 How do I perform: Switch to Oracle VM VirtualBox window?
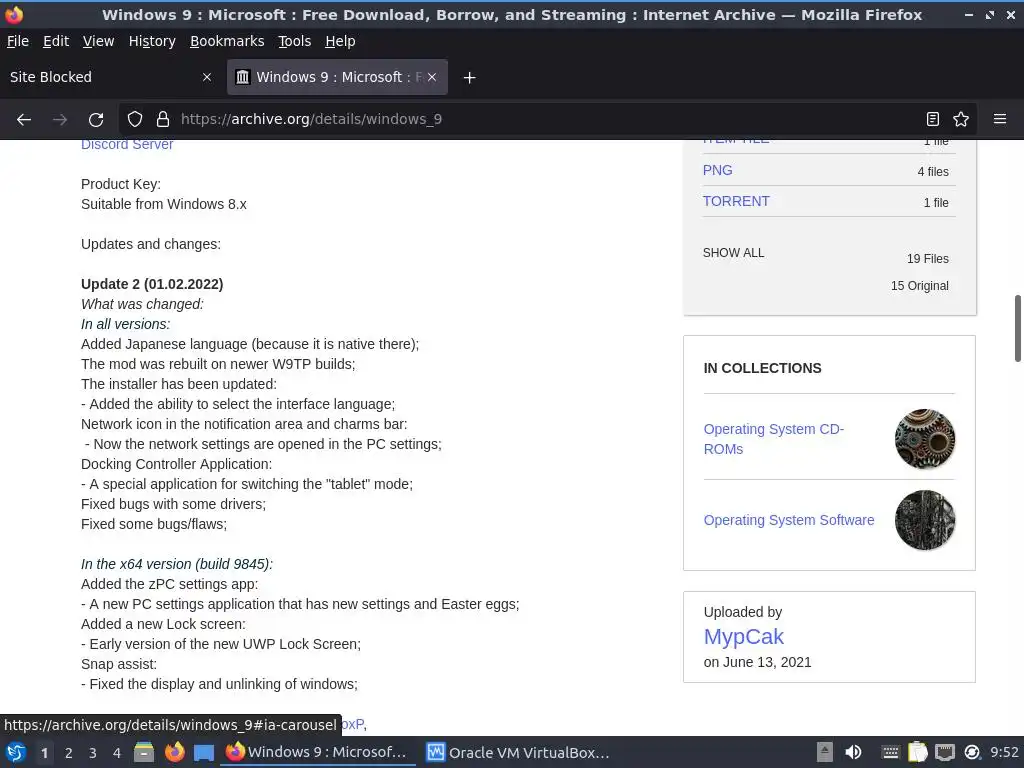point(518,752)
